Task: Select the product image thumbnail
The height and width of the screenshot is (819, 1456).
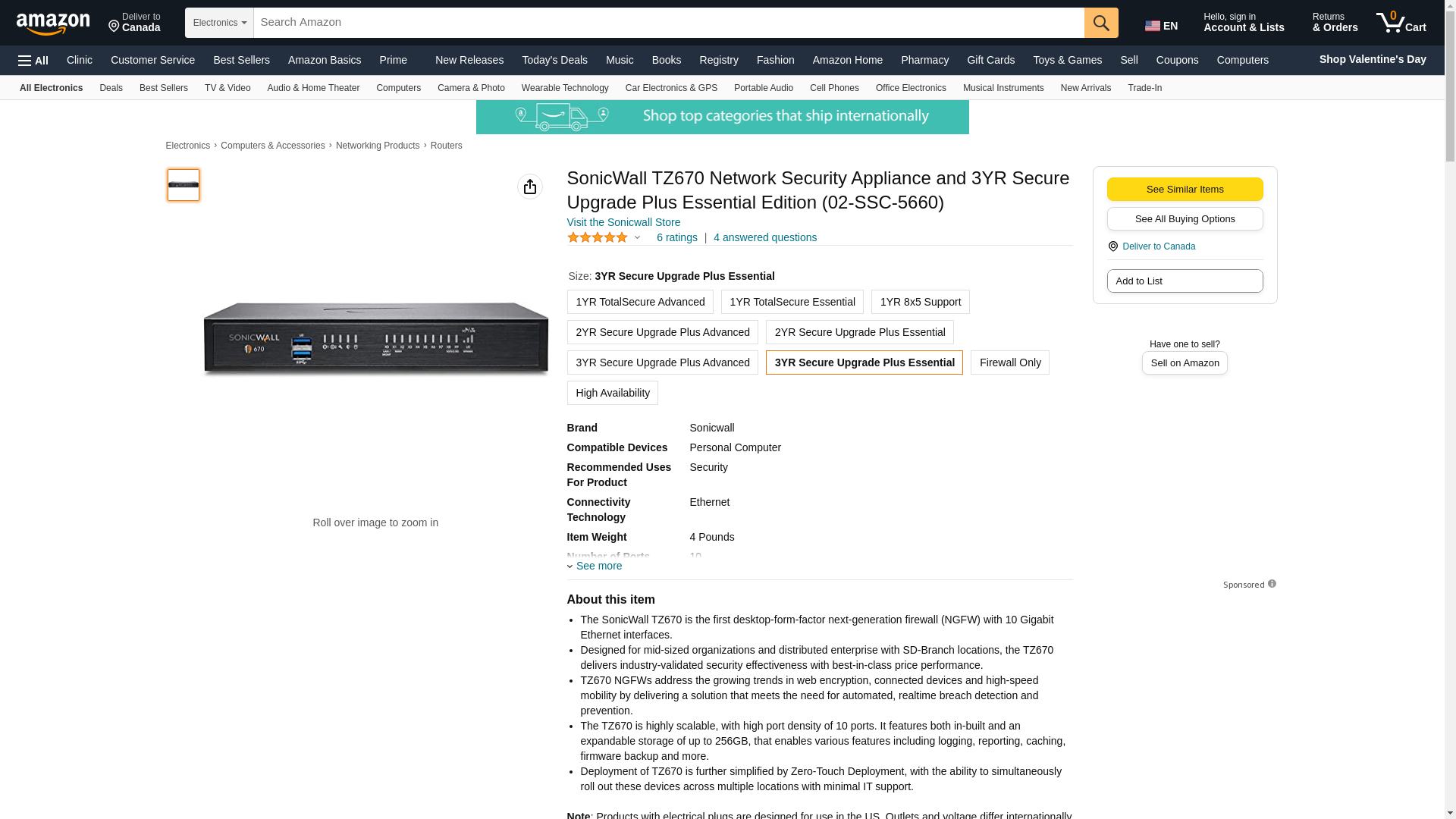Action: (184, 185)
